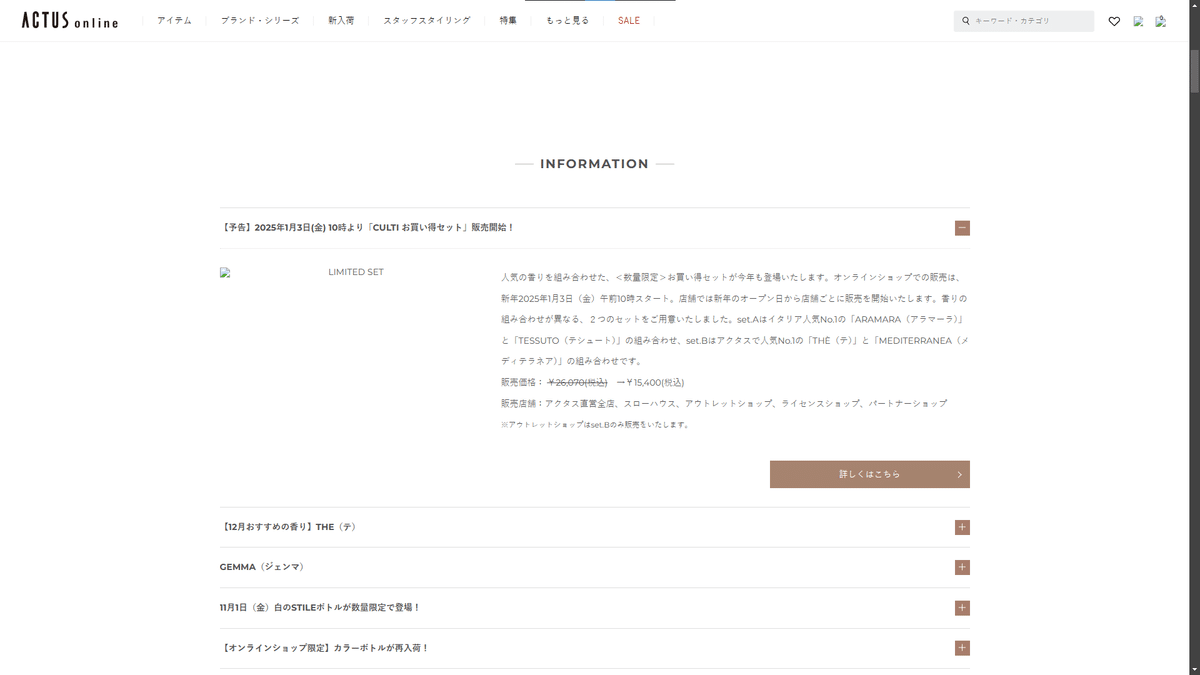Expand the 白のSTILEボトル announcement
1200x675 pixels.
point(962,608)
